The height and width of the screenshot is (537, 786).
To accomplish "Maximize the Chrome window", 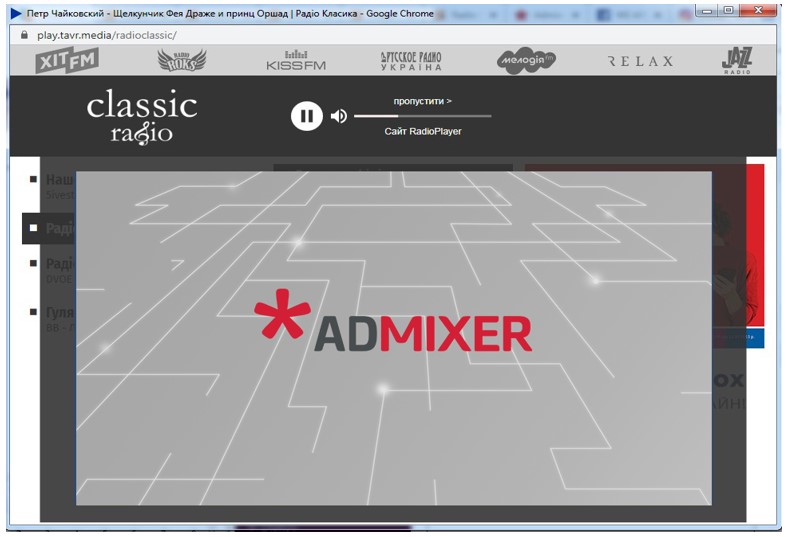I will (x=728, y=11).
